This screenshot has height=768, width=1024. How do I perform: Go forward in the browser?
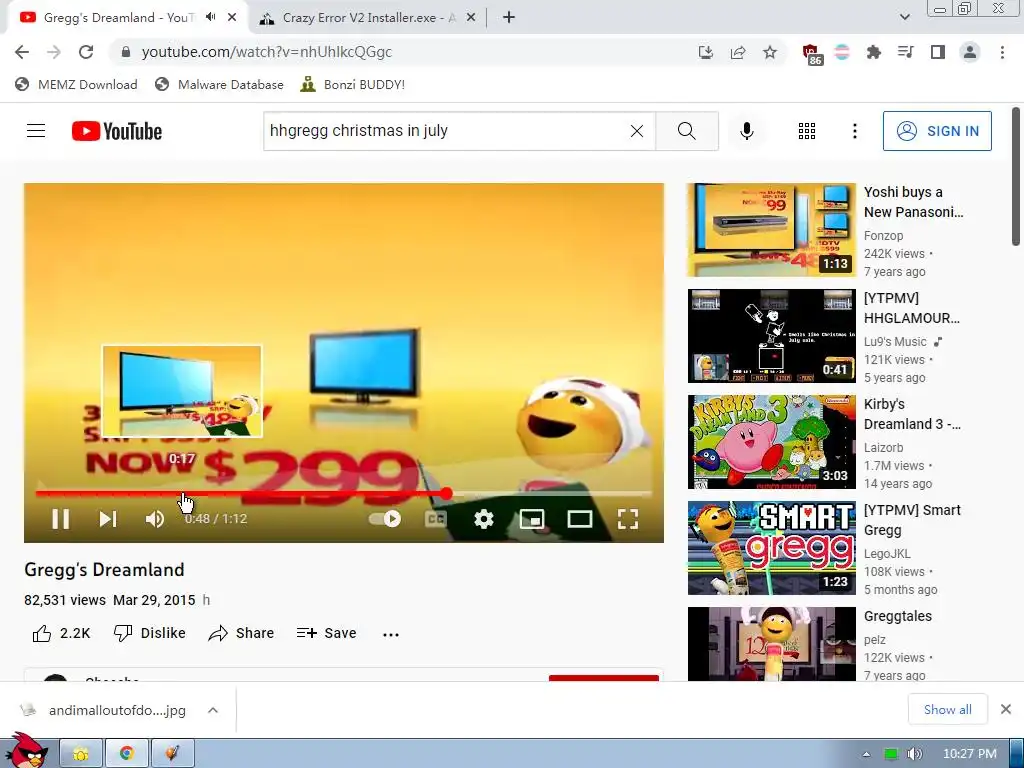pyautogui.click(x=54, y=52)
